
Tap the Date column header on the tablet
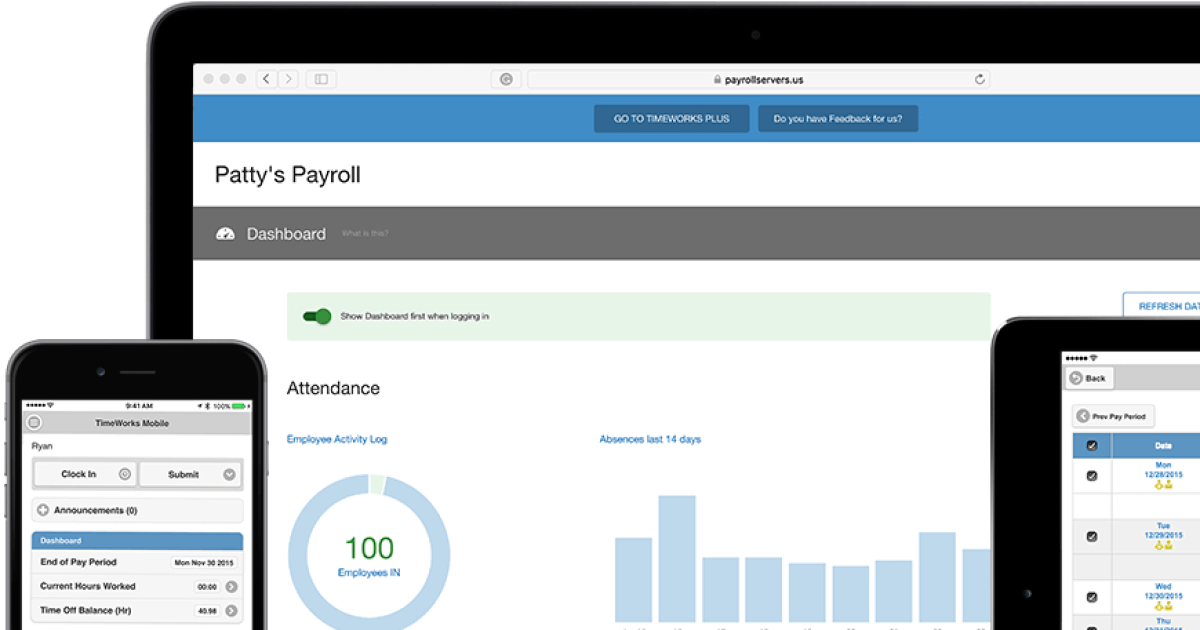(1163, 446)
